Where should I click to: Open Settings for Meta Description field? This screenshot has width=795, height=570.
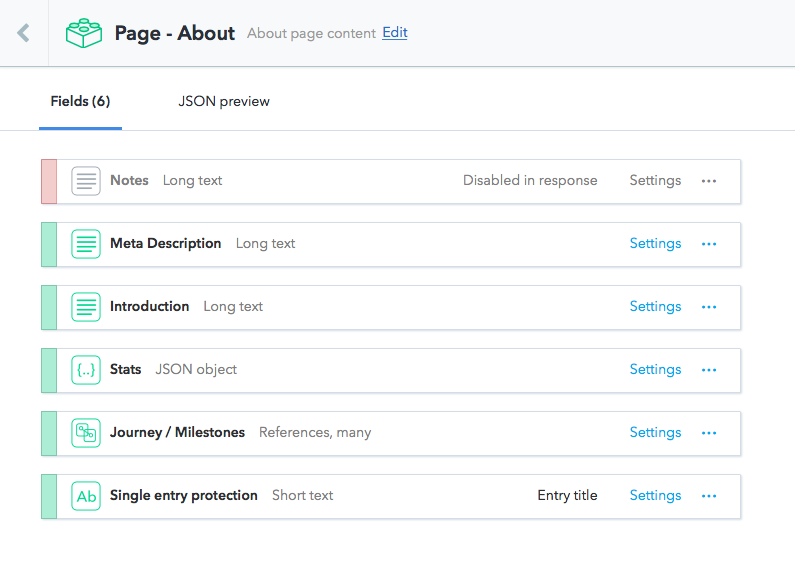[655, 243]
